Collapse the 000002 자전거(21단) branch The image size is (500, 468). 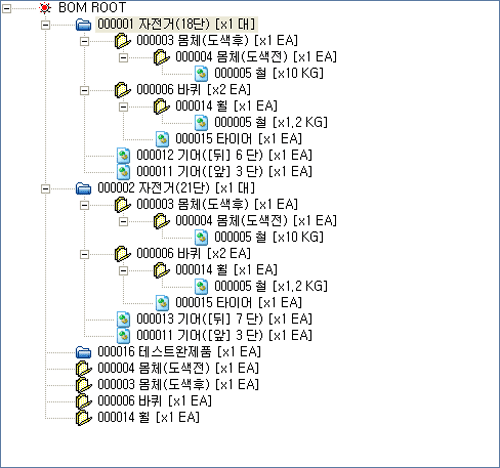pyautogui.click(x=46, y=189)
